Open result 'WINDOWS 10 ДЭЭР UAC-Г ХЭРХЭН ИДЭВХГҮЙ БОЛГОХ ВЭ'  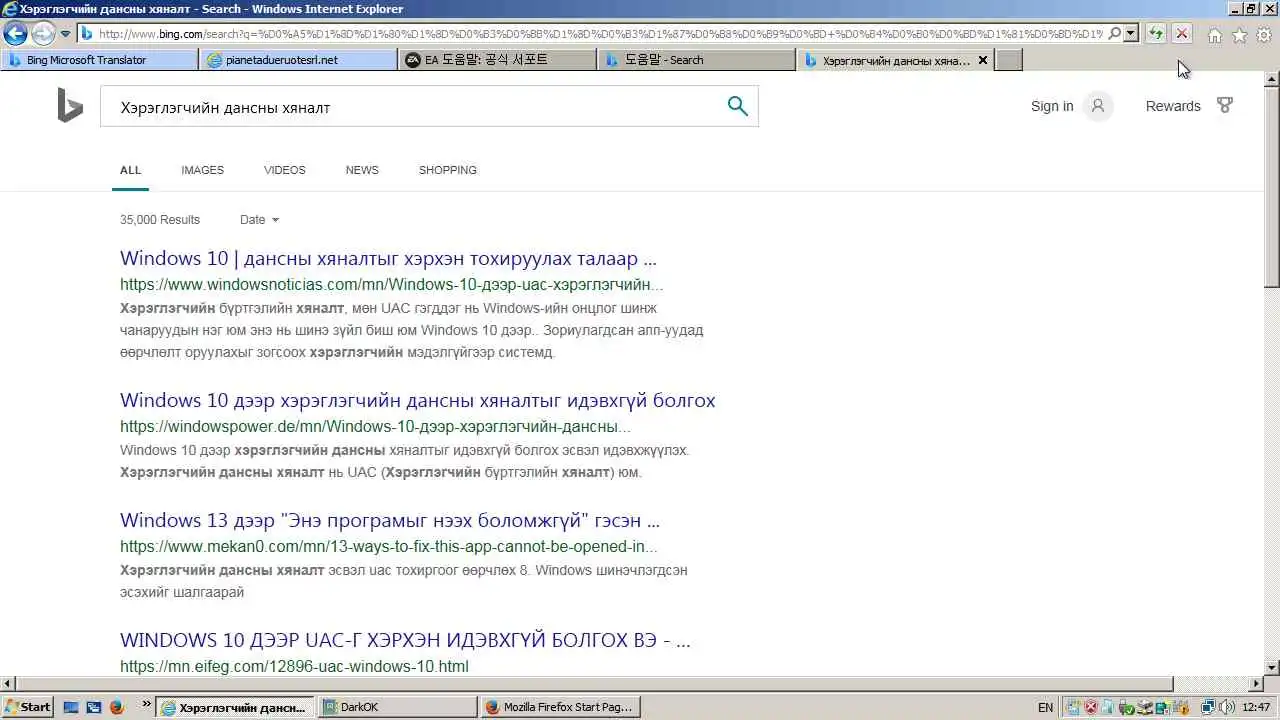(x=405, y=640)
